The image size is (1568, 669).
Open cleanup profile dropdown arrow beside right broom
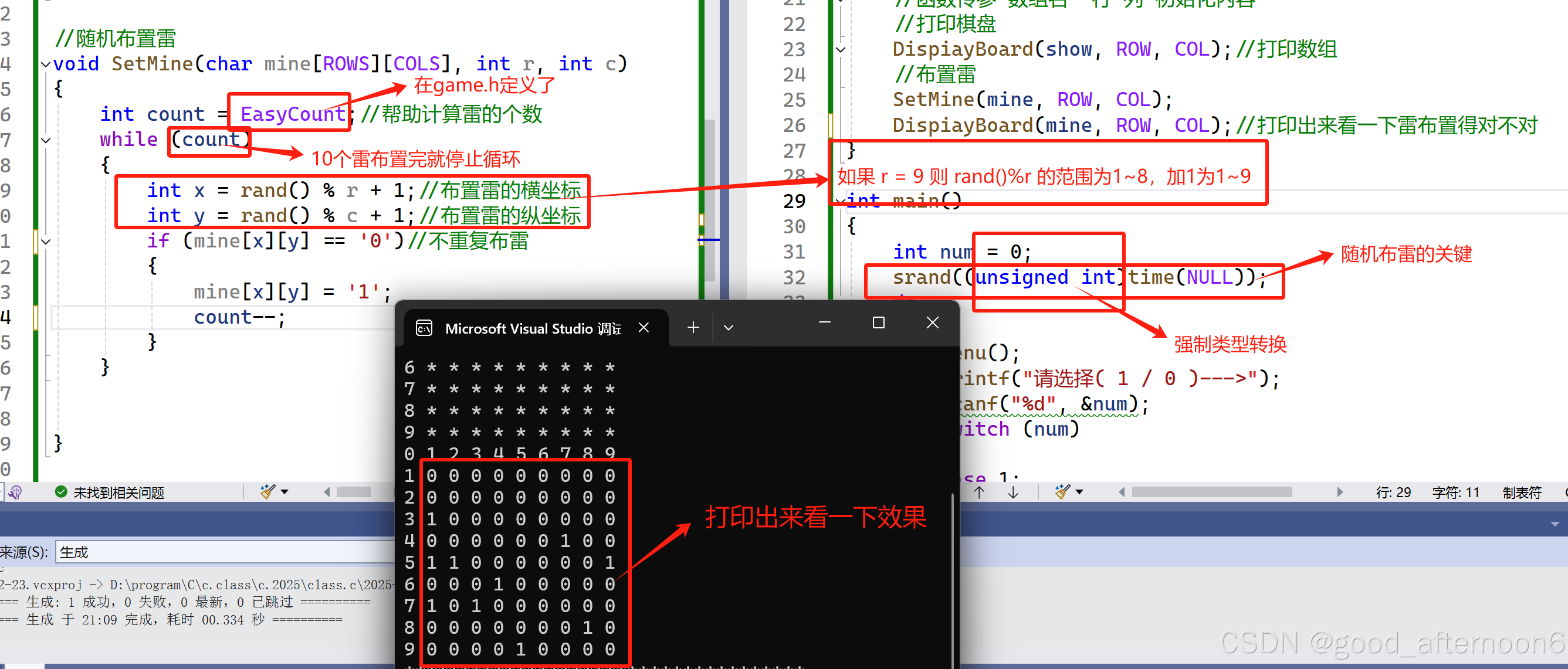pos(1079,492)
